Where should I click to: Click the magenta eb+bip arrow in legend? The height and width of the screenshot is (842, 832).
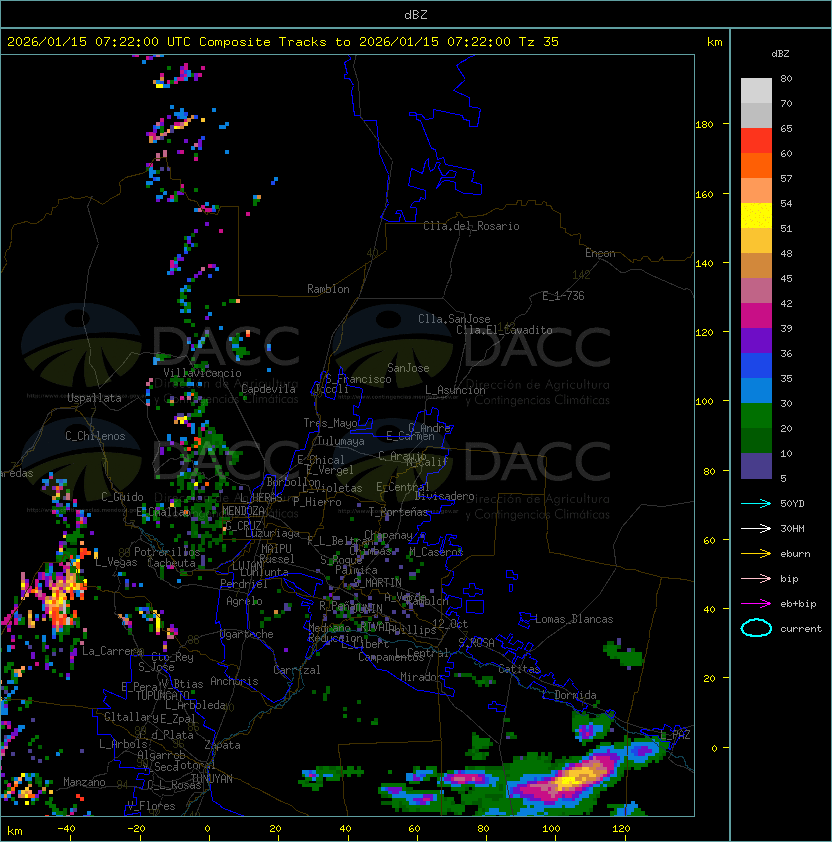pyautogui.click(x=756, y=604)
